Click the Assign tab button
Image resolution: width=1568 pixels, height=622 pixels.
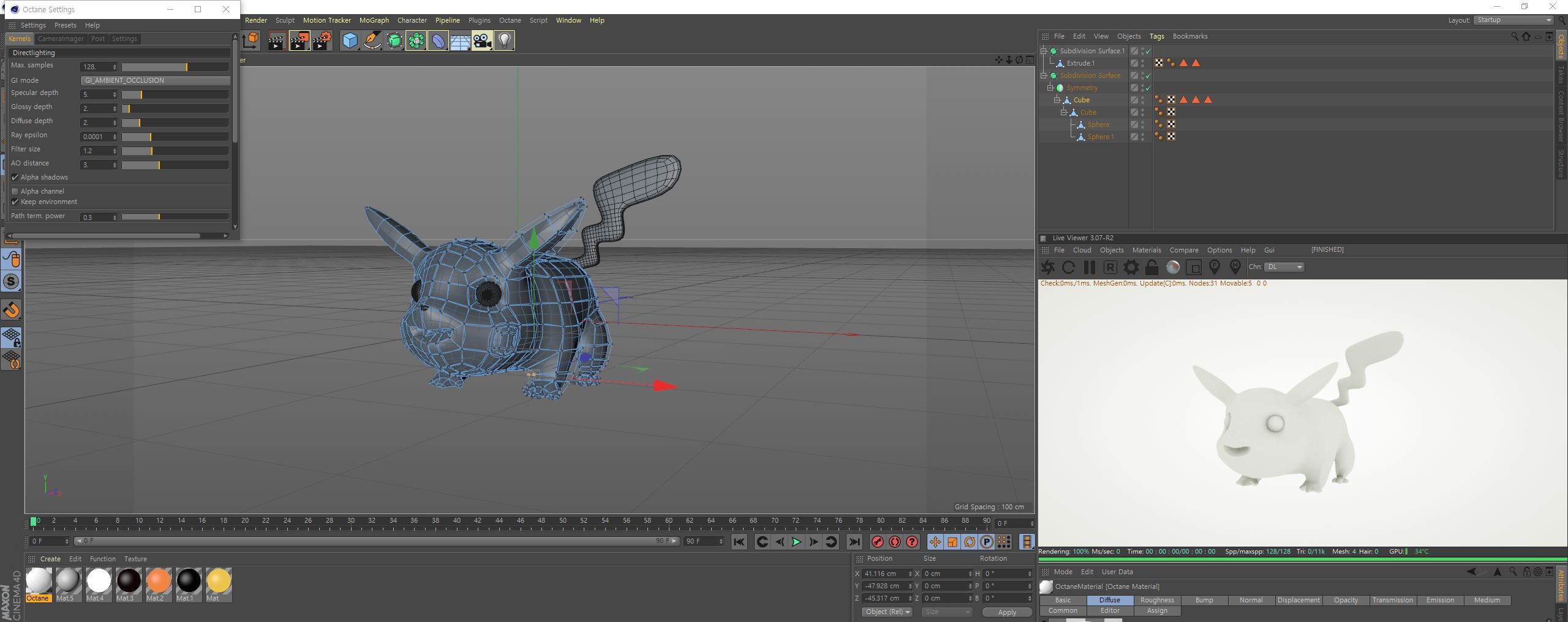[x=1157, y=611]
